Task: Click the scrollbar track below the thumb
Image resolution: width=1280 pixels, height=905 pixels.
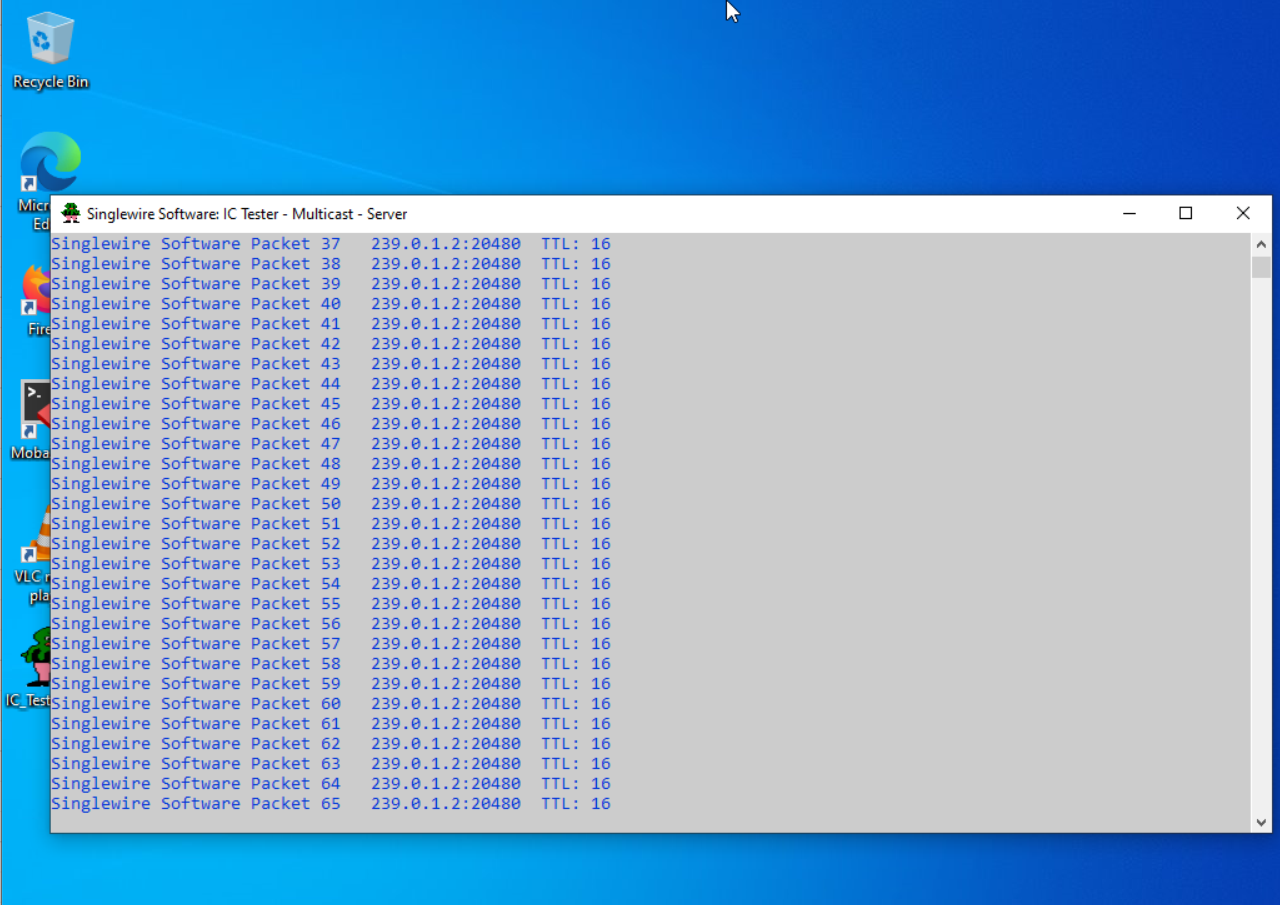Action: (1261, 550)
